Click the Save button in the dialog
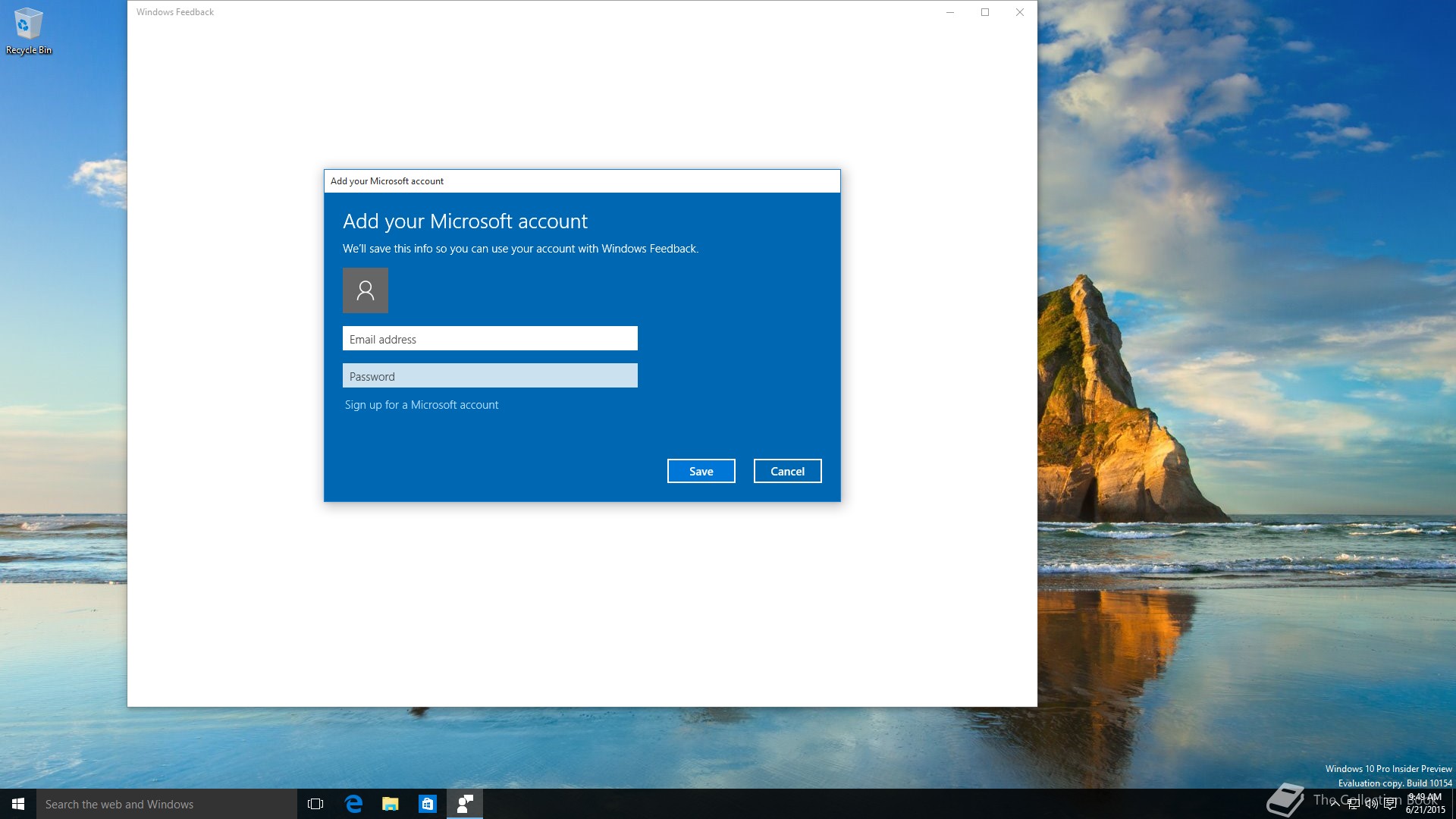Image resolution: width=1456 pixels, height=819 pixels. tap(701, 471)
